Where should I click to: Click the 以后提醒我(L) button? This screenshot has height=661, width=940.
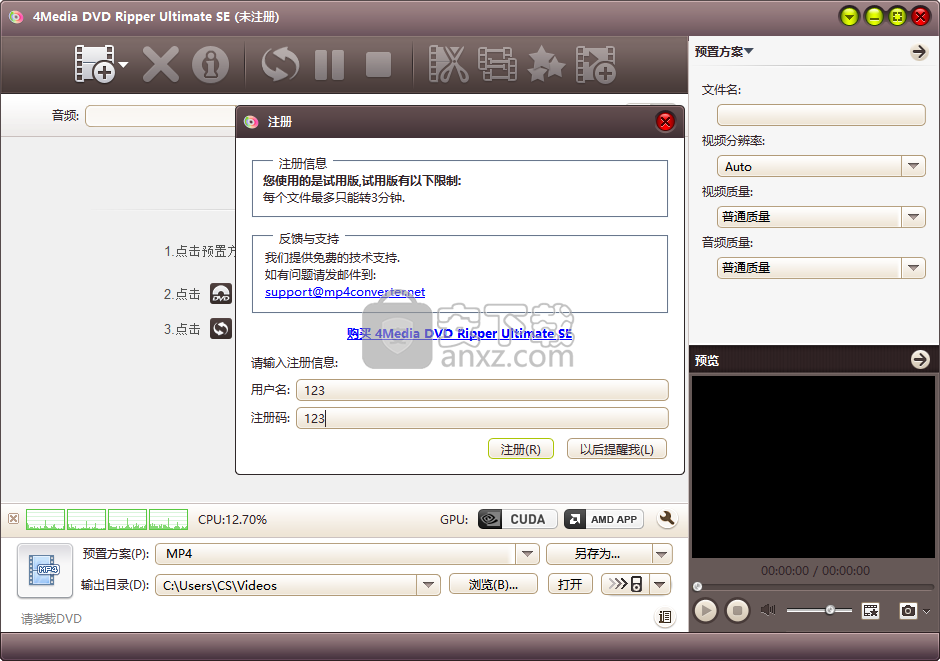pos(616,449)
